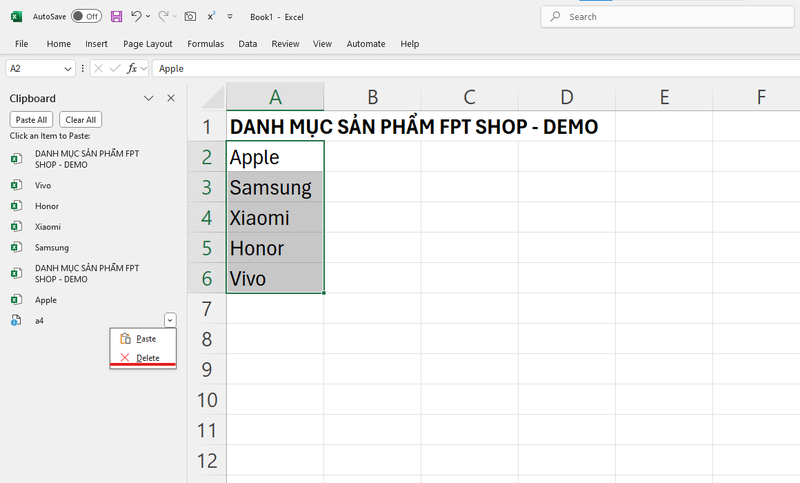
Task: Click cell containing Apple
Action: pyautogui.click(x=275, y=157)
